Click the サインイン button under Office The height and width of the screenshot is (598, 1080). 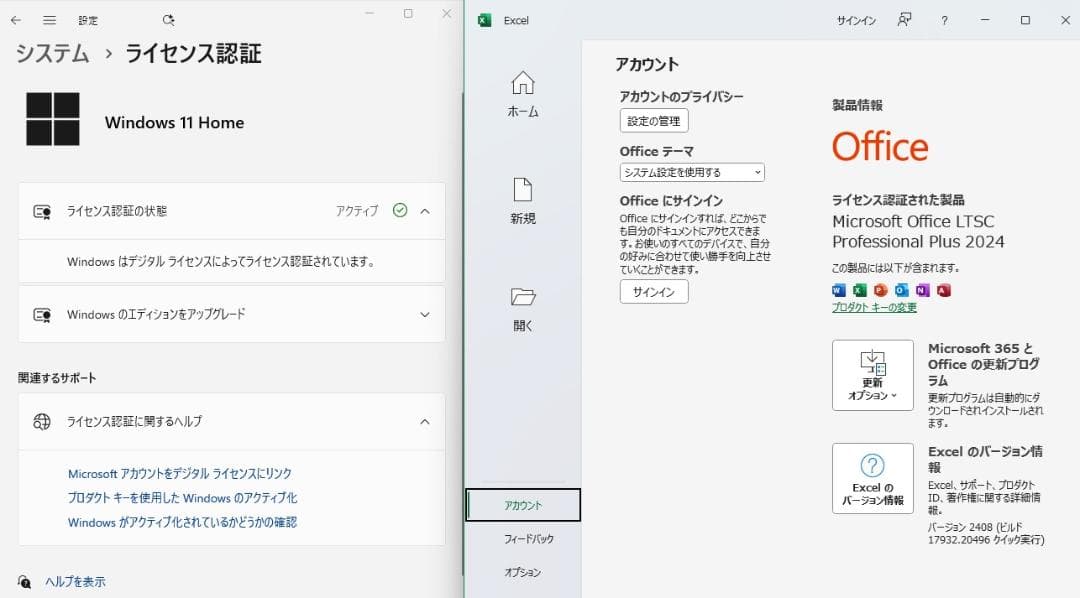653,291
